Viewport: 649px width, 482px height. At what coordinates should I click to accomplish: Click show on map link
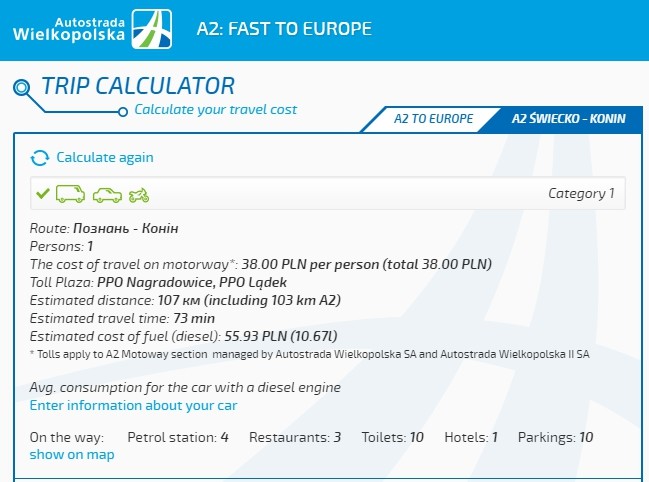click(72, 455)
